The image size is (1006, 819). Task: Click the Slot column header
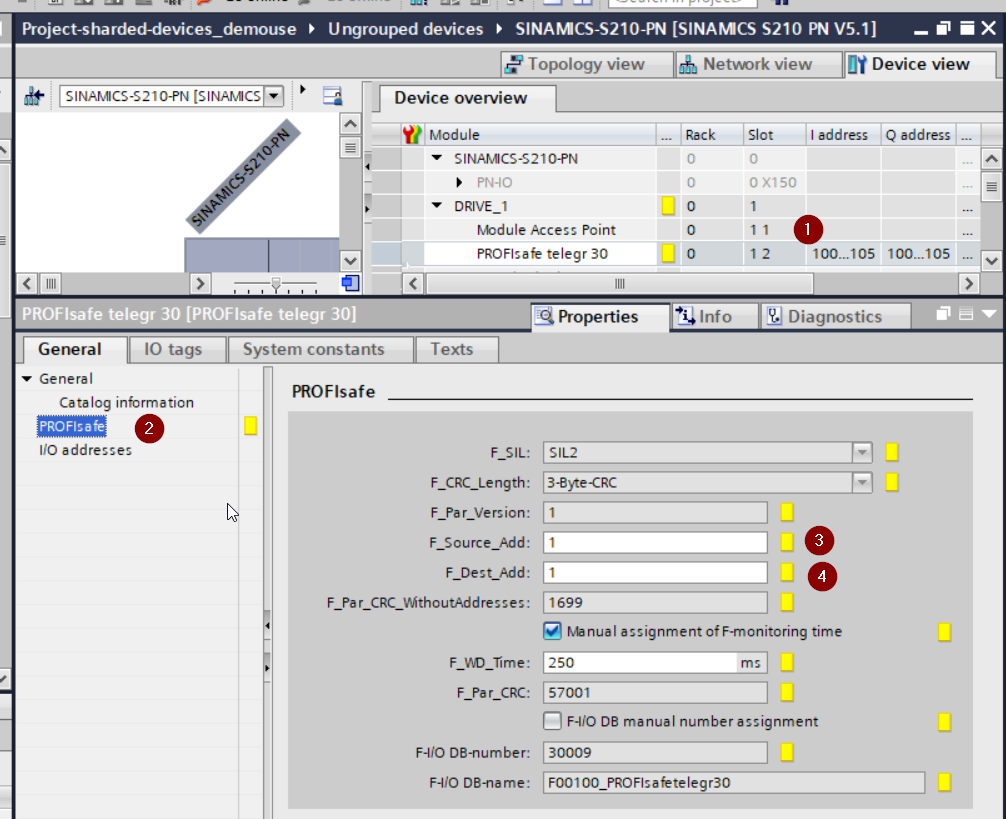click(774, 135)
